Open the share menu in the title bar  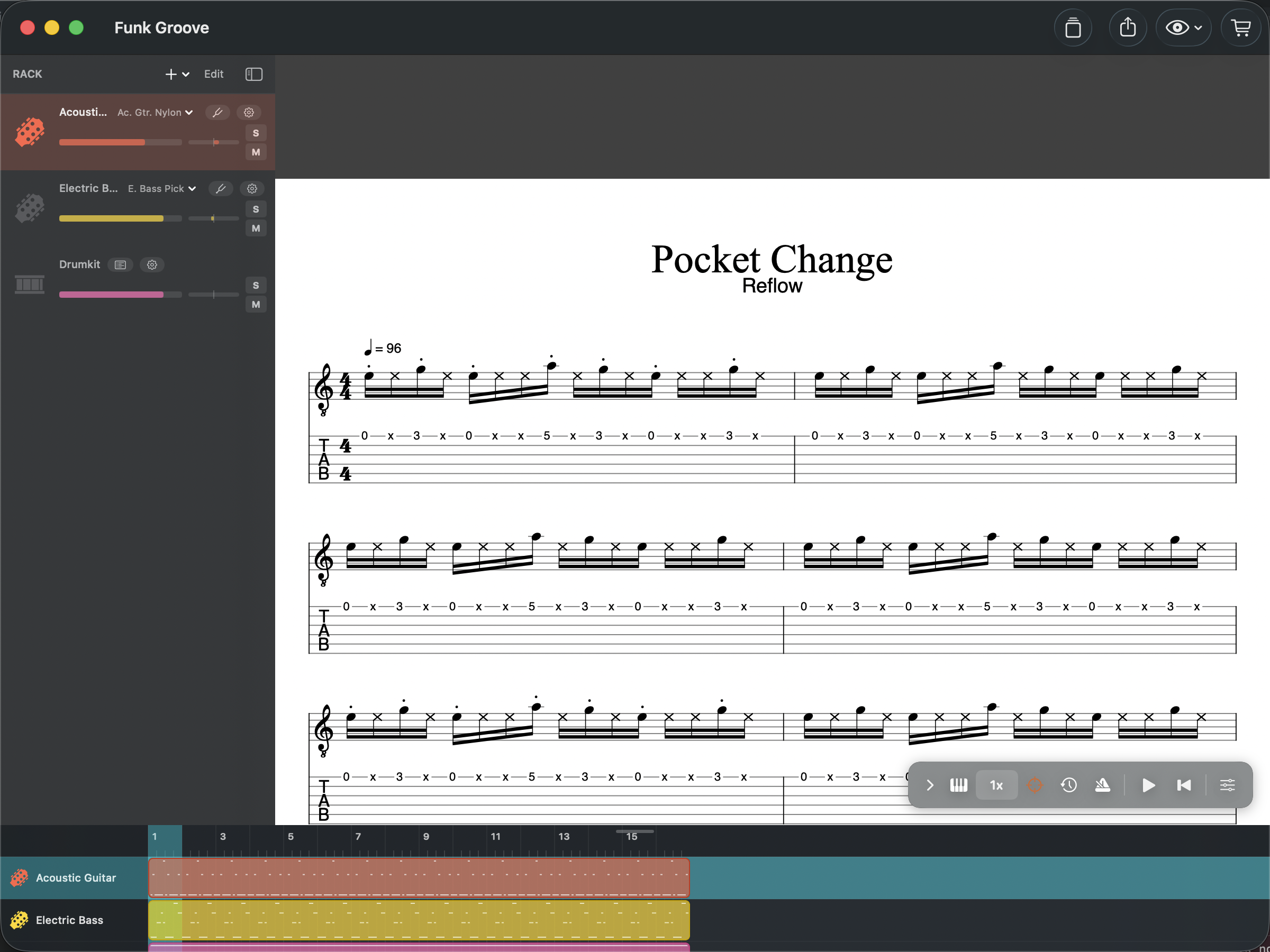[1128, 27]
